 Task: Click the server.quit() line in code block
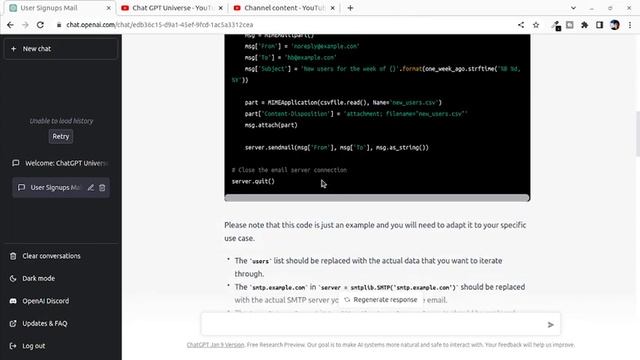[x=253, y=181]
